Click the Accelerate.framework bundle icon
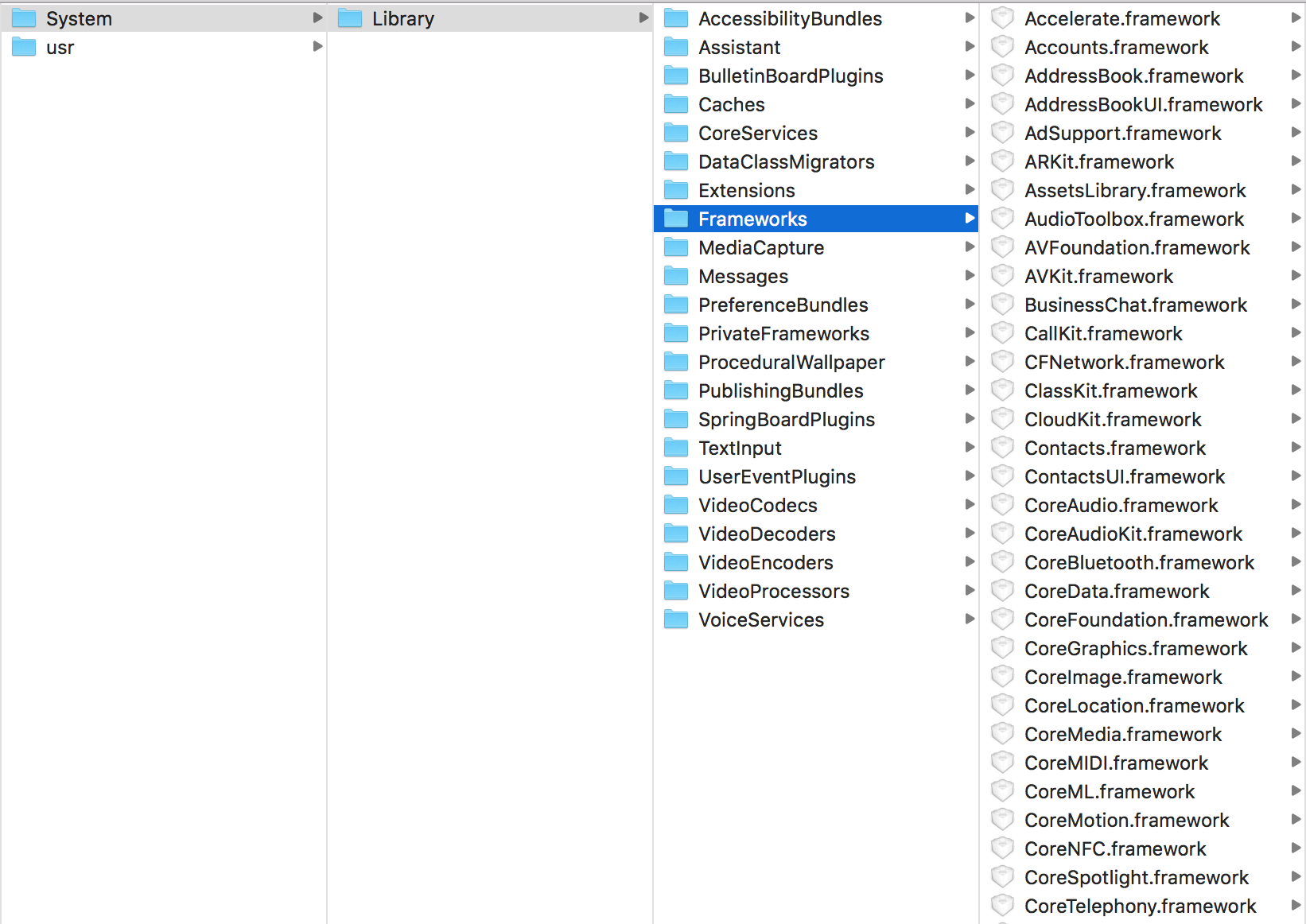 (x=1002, y=18)
